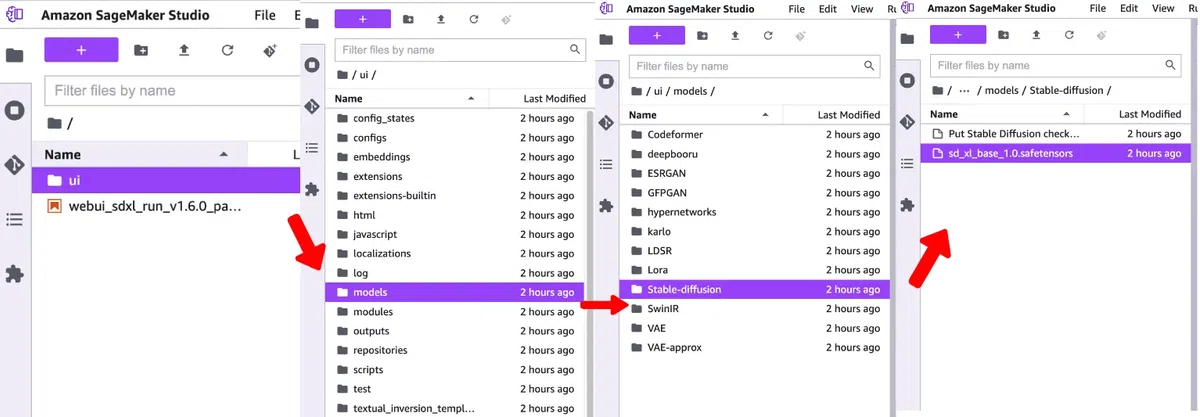Viewport: 1200px width, 417px height.
Task: Click filter files search box in '/ ui / models /' panel
Action: [x=754, y=66]
